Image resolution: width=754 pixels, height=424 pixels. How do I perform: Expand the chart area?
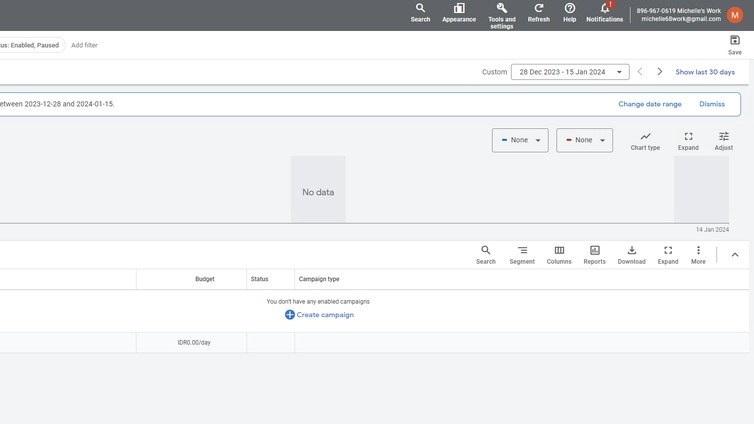click(x=688, y=141)
